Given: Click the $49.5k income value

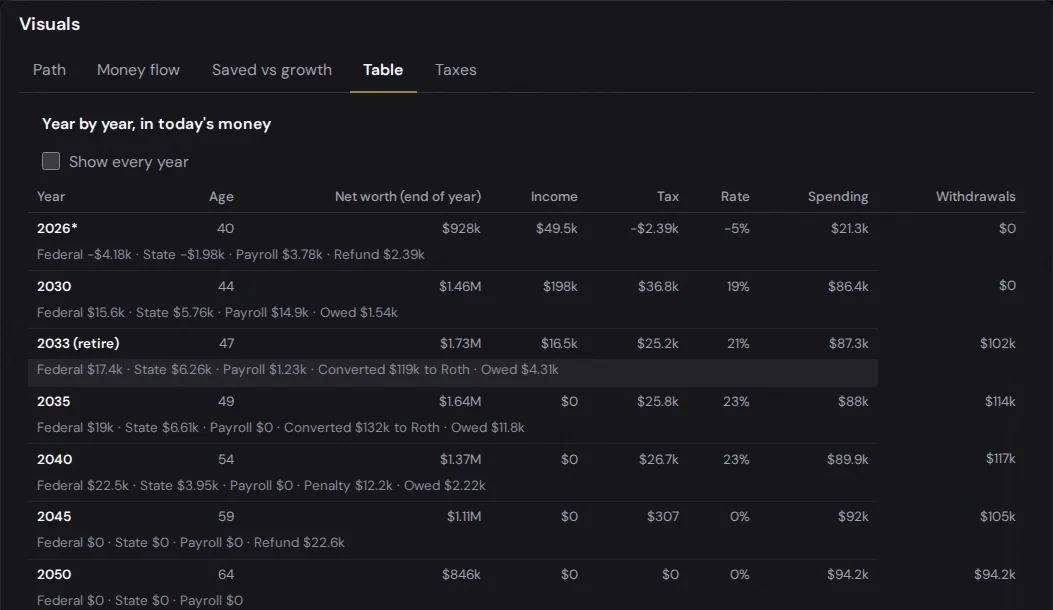Looking at the screenshot, I should tap(557, 228).
